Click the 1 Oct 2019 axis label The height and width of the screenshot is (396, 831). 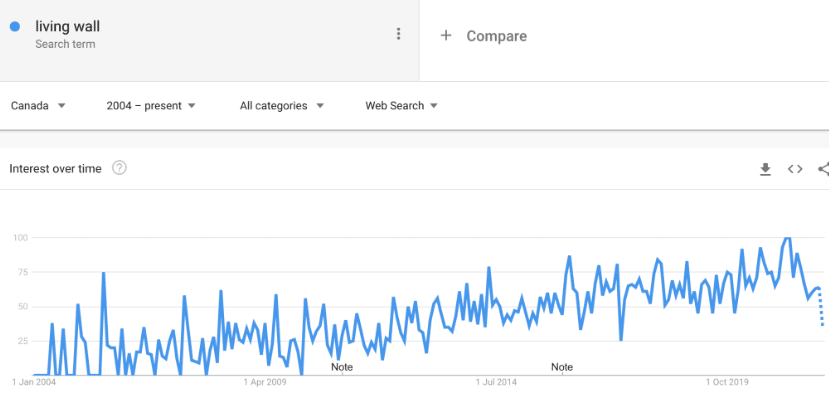tap(727, 382)
